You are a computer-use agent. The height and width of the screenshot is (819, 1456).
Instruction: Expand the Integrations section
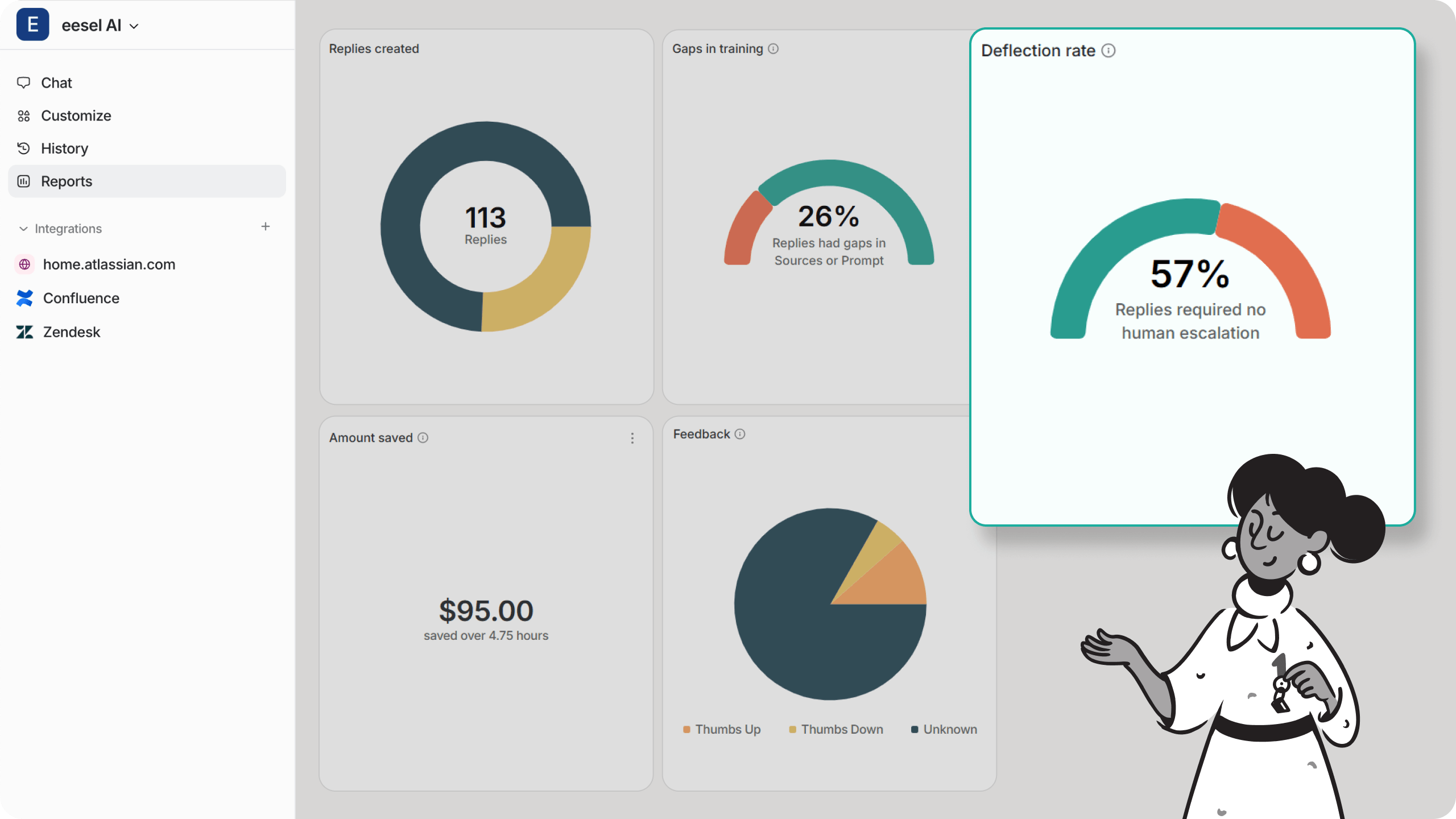click(x=23, y=228)
